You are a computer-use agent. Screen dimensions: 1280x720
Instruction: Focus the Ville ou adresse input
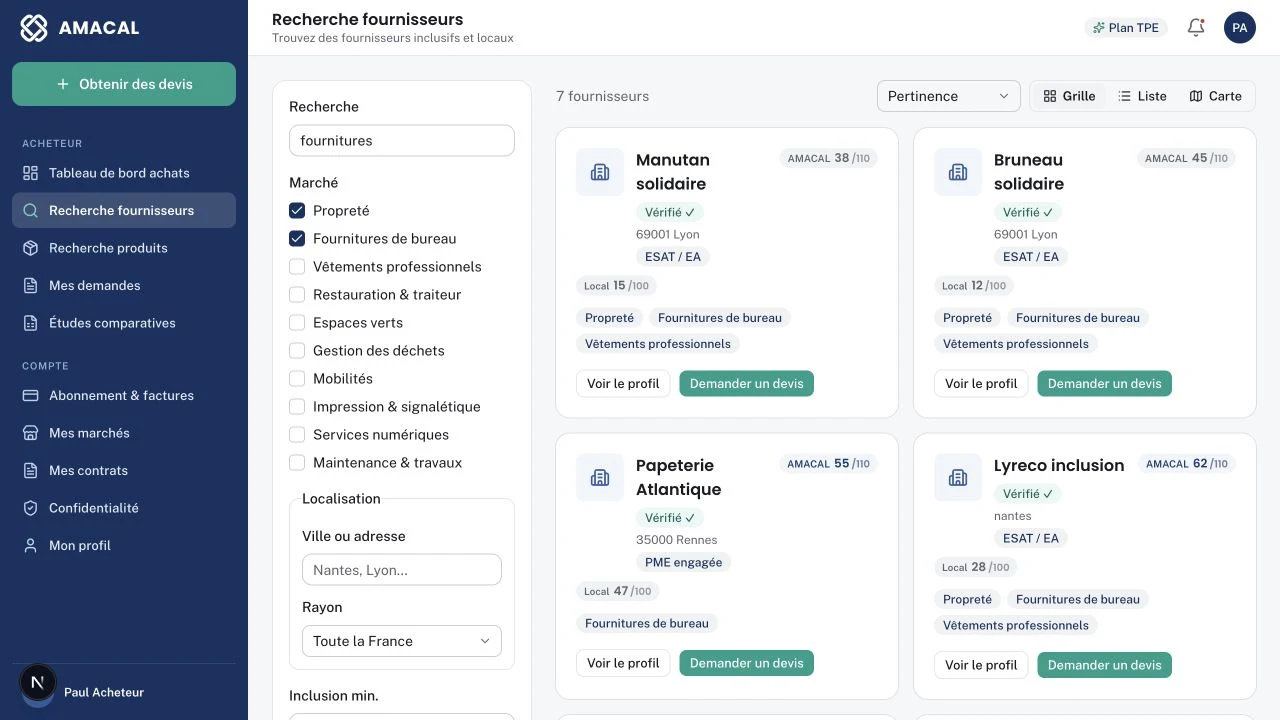pyautogui.click(x=402, y=570)
